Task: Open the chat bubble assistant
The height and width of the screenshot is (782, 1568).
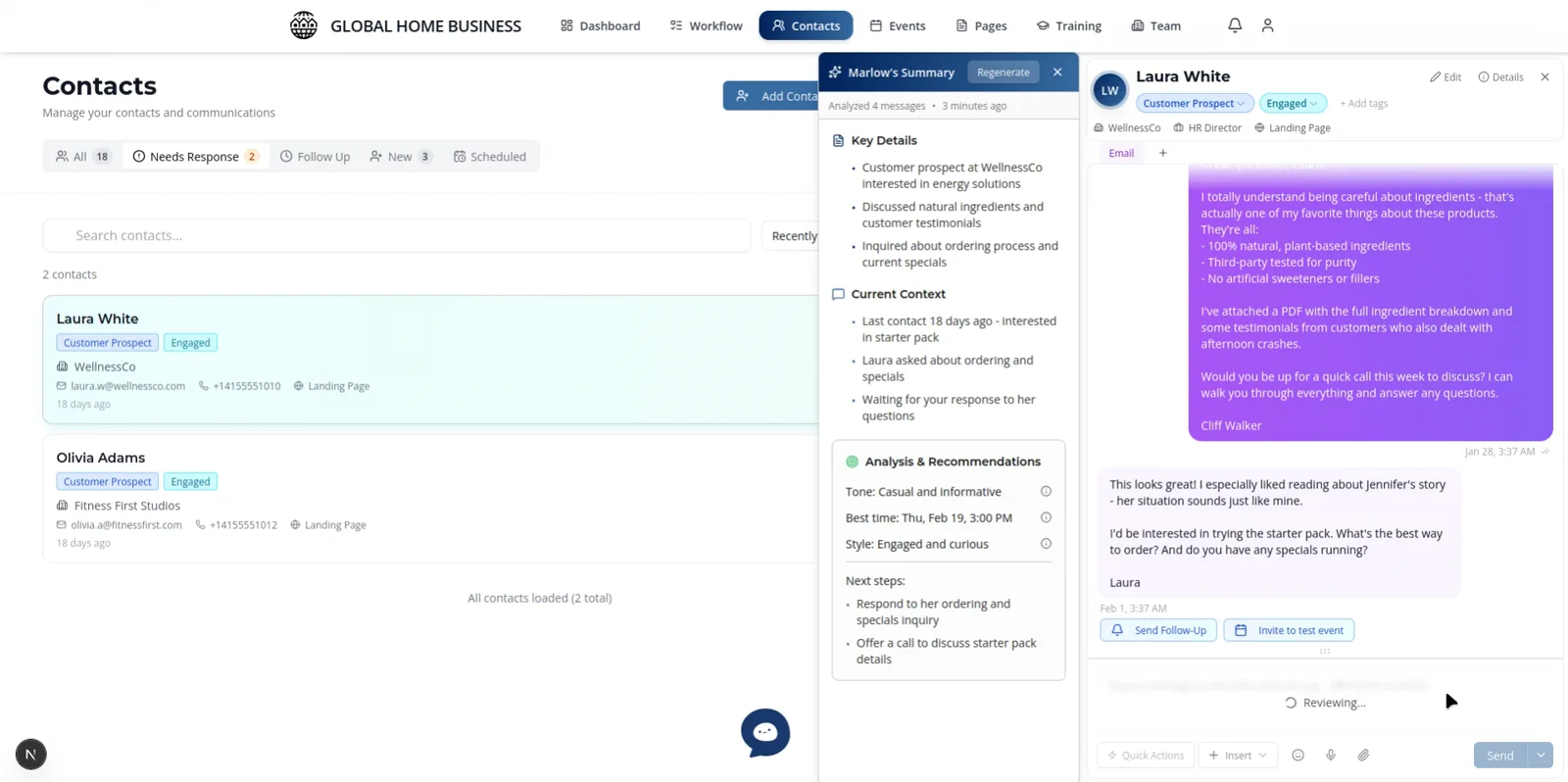Action: coord(765,732)
